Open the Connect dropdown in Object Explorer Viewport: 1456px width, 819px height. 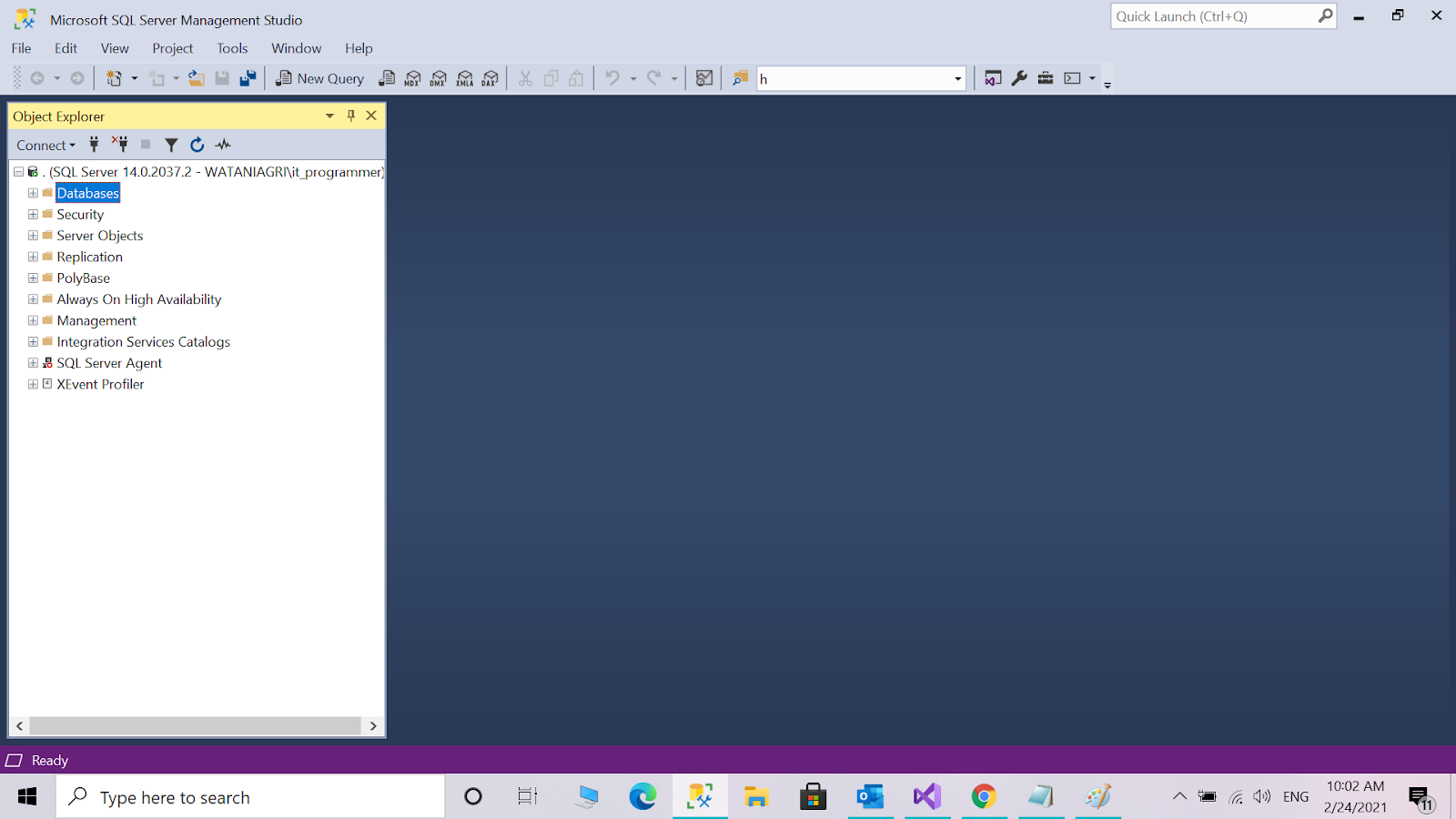45,145
